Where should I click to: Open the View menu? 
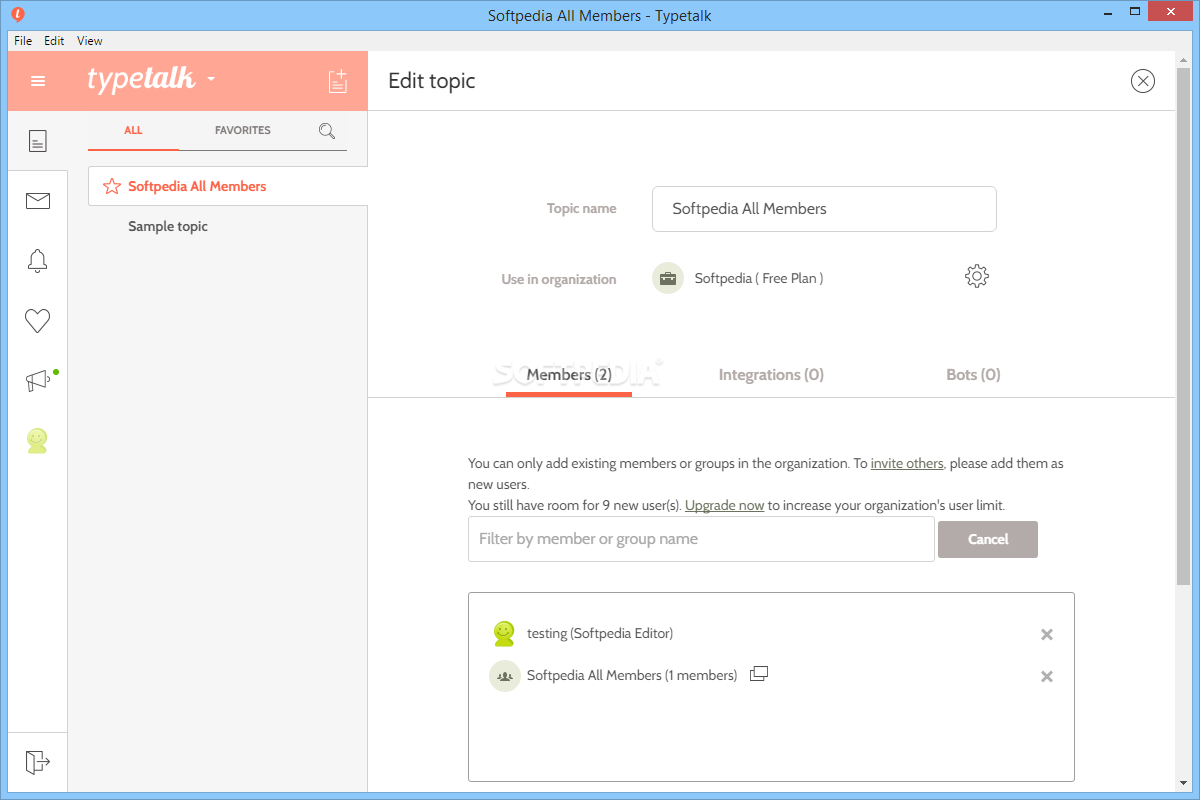click(x=90, y=41)
